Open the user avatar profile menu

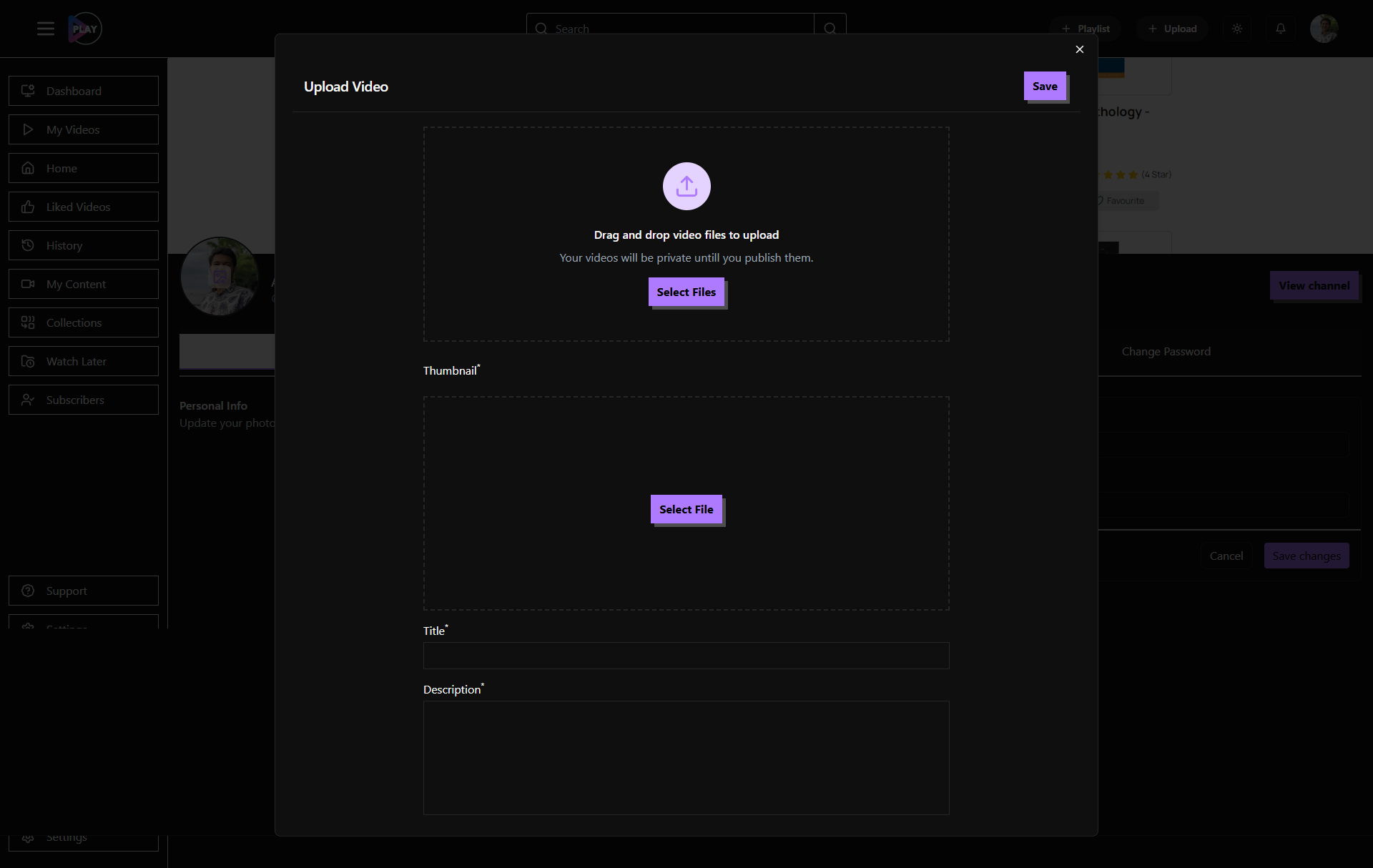pyautogui.click(x=1324, y=29)
